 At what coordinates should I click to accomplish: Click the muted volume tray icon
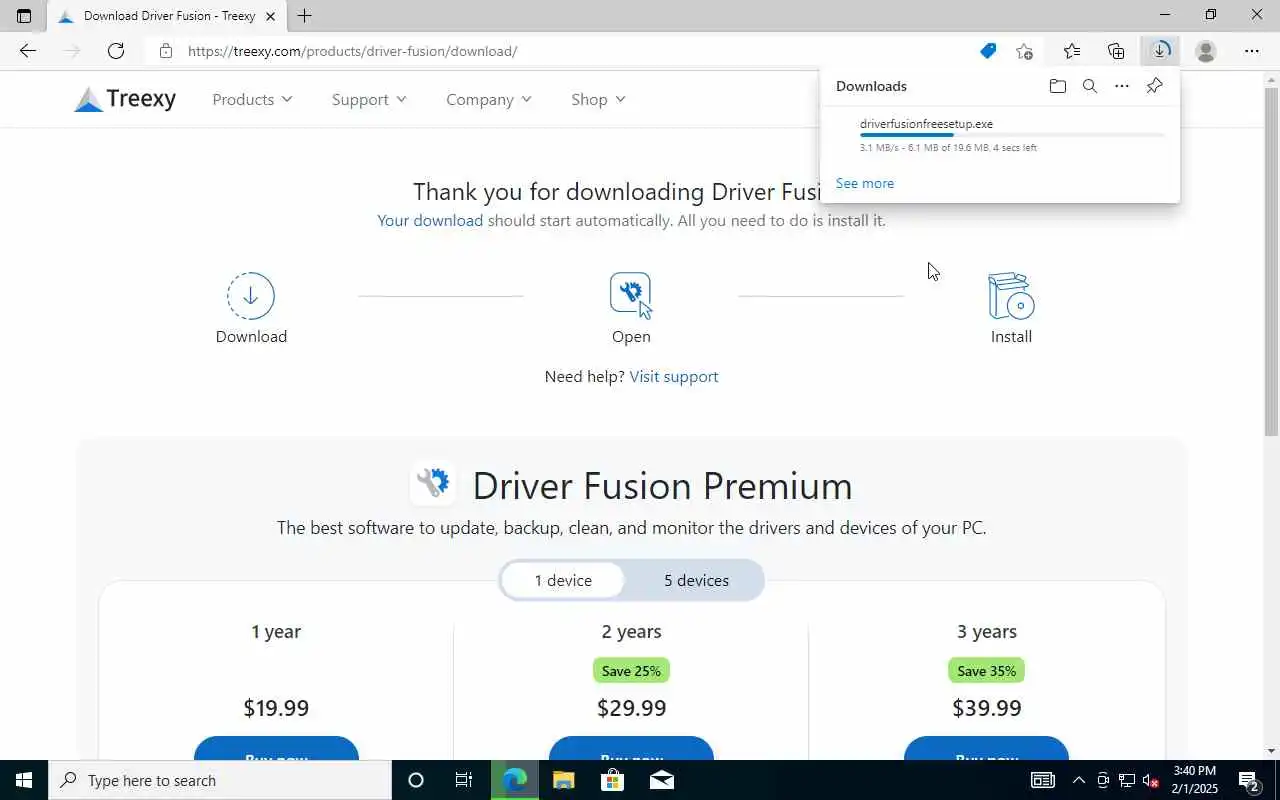coord(1150,780)
